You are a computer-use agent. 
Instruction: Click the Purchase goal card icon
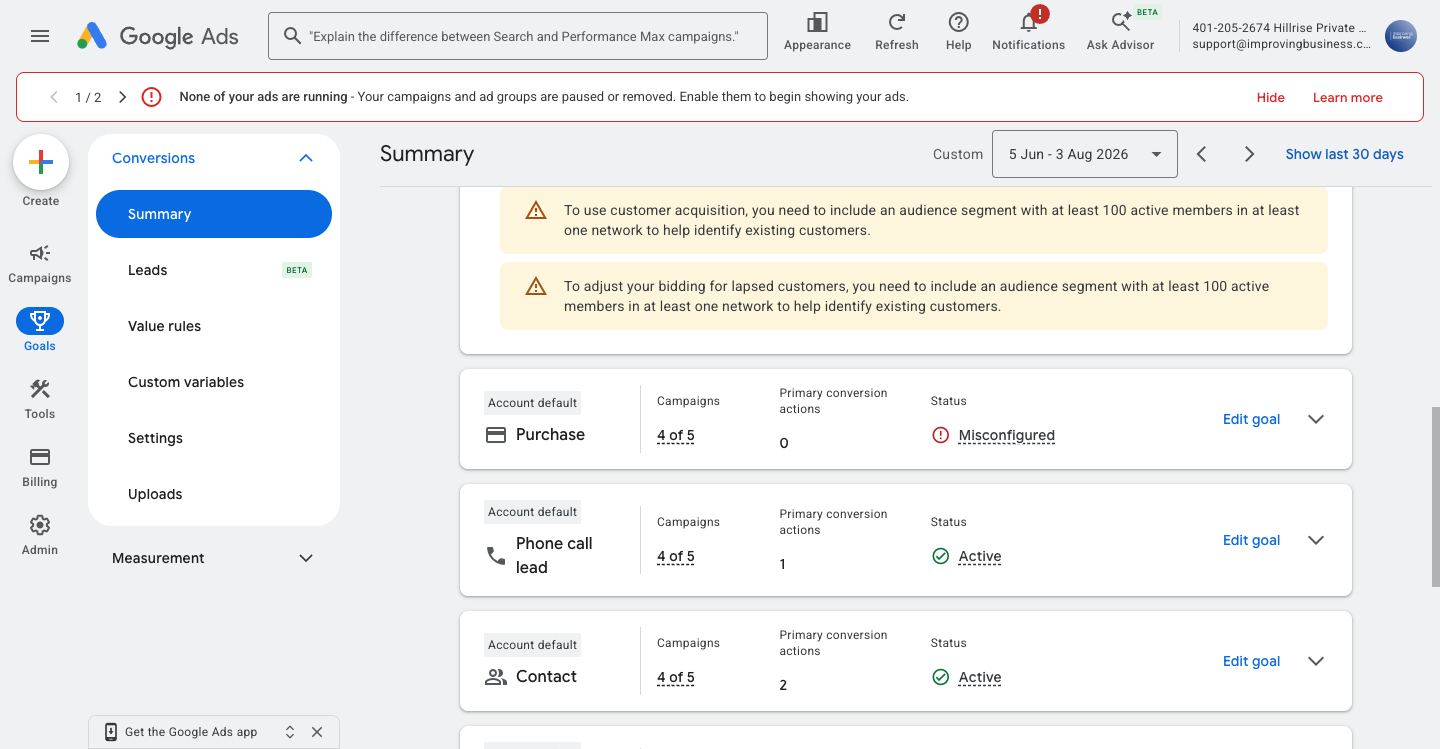click(x=495, y=435)
